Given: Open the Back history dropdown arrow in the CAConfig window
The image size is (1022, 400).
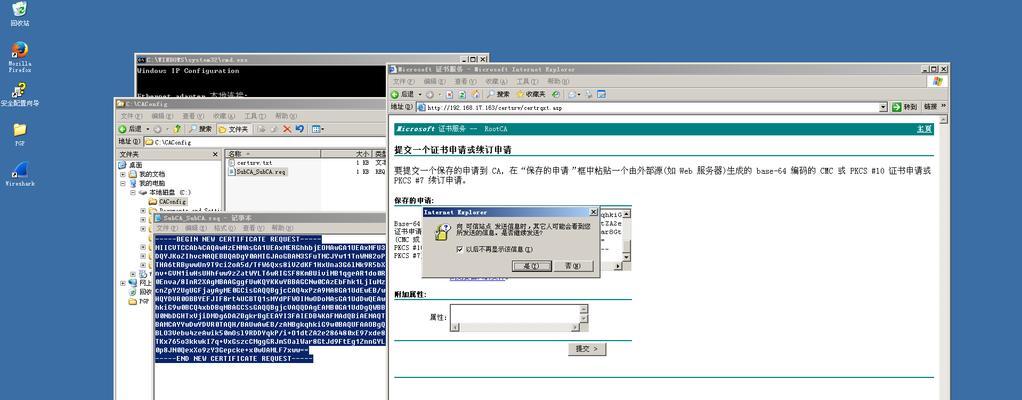Looking at the screenshot, I should coord(148,129).
